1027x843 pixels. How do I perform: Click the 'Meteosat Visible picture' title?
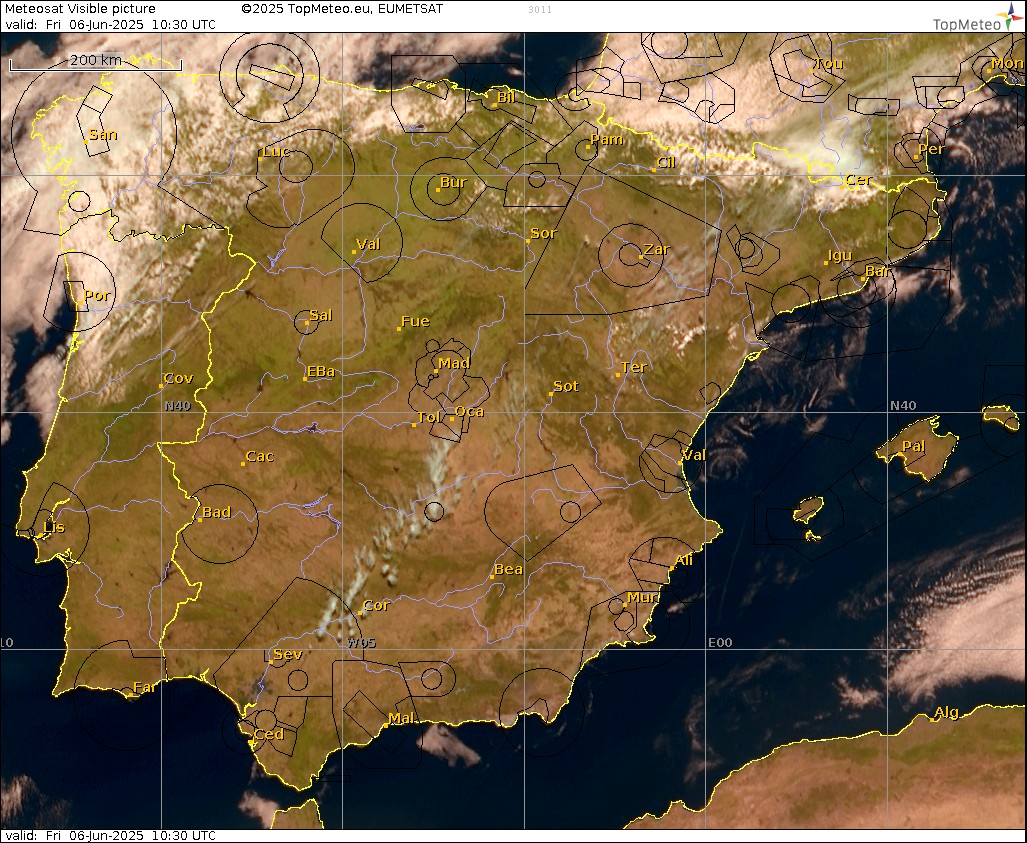click(81, 9)
